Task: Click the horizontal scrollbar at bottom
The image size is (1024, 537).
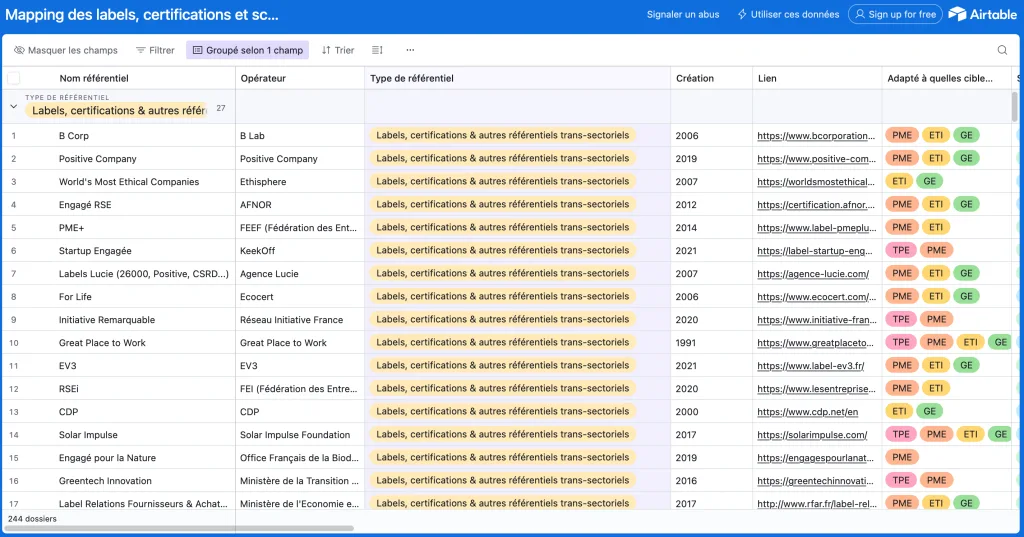Action: pyautogui.click(x=180, y=529)
